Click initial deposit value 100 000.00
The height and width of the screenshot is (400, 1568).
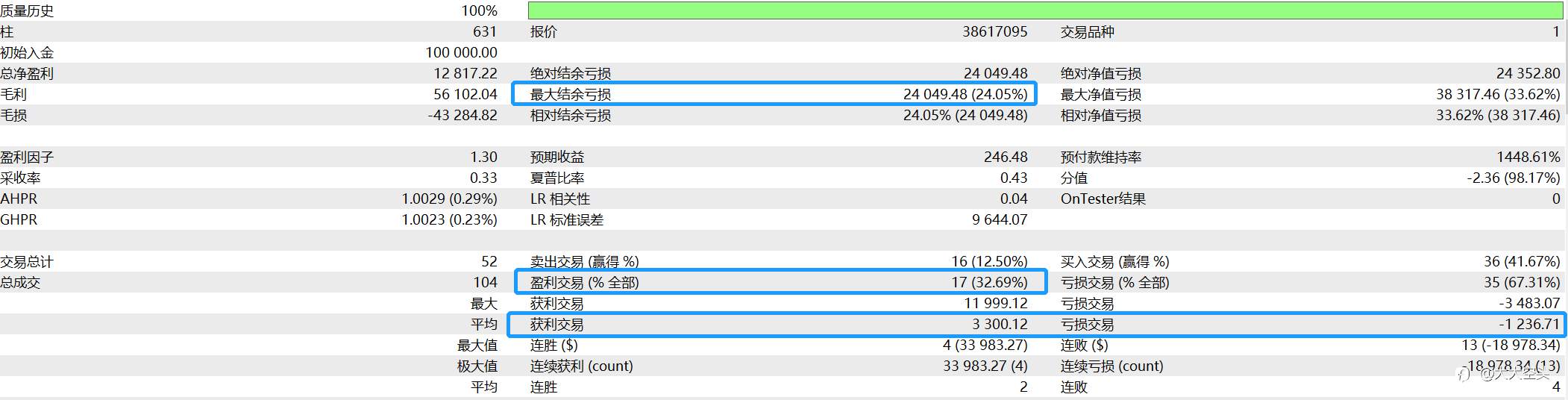[x=461, y=52]
